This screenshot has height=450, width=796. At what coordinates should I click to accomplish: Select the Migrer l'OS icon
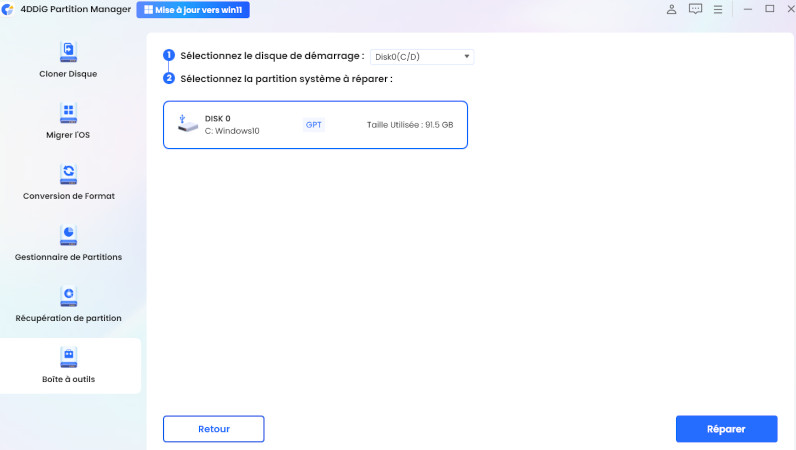click(x=68, y=113)
